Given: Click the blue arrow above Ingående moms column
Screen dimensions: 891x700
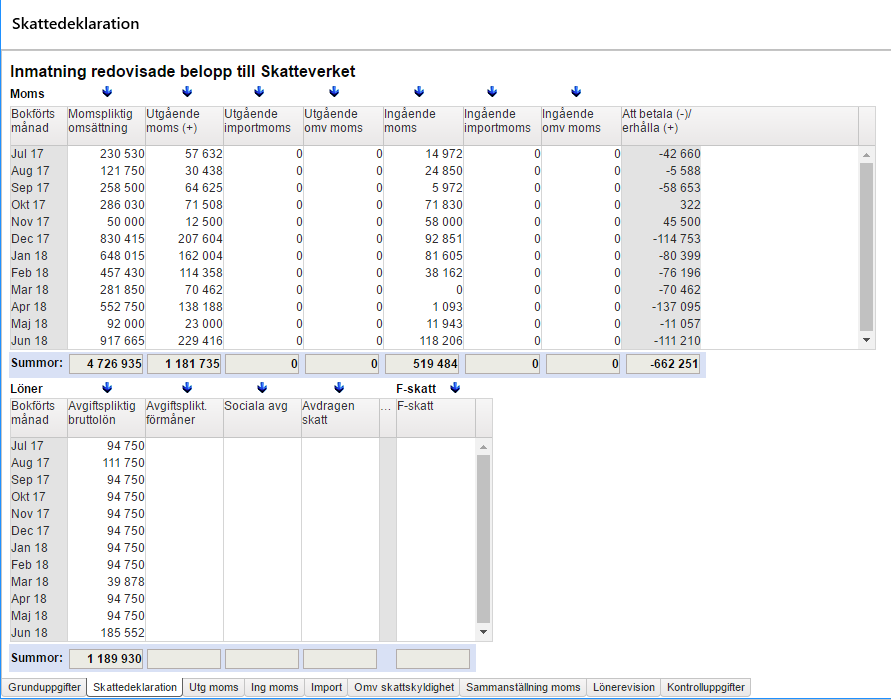Looking at the screenshot, I should pyautogui.click(x=419, y=91).
